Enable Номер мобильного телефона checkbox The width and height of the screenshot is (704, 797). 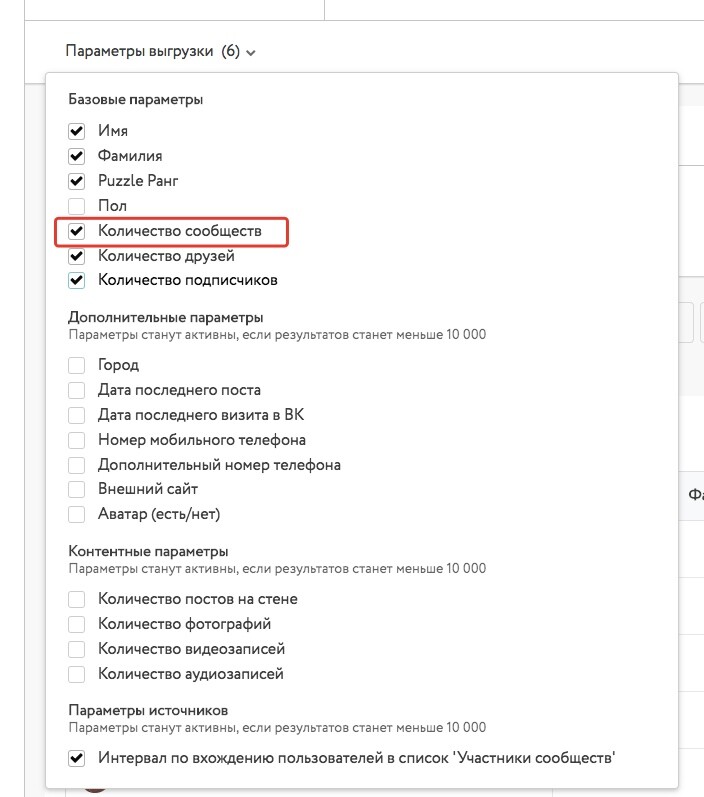[x=77, y=440]
